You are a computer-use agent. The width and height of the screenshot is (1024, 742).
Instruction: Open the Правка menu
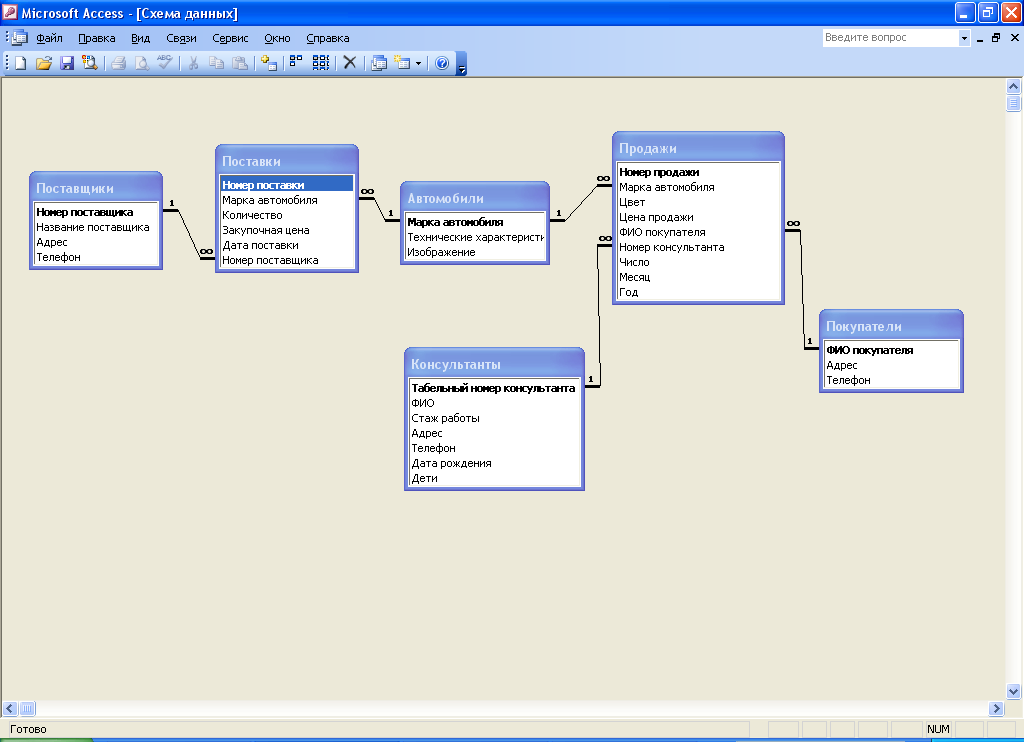tap(97, 39)
